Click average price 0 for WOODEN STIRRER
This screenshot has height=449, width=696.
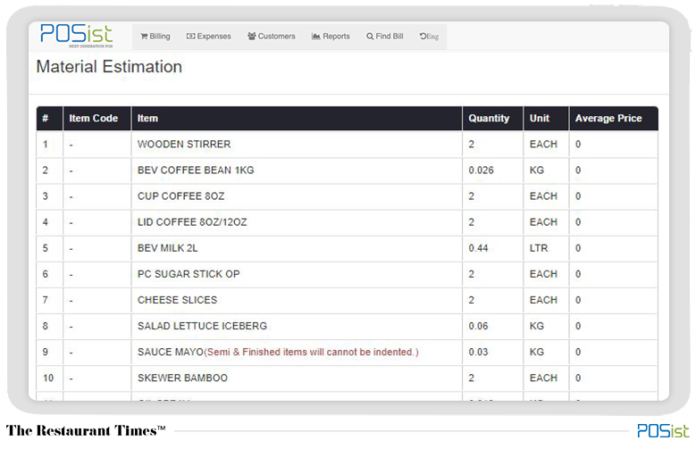pyautogui.click(x=578, y=144)
